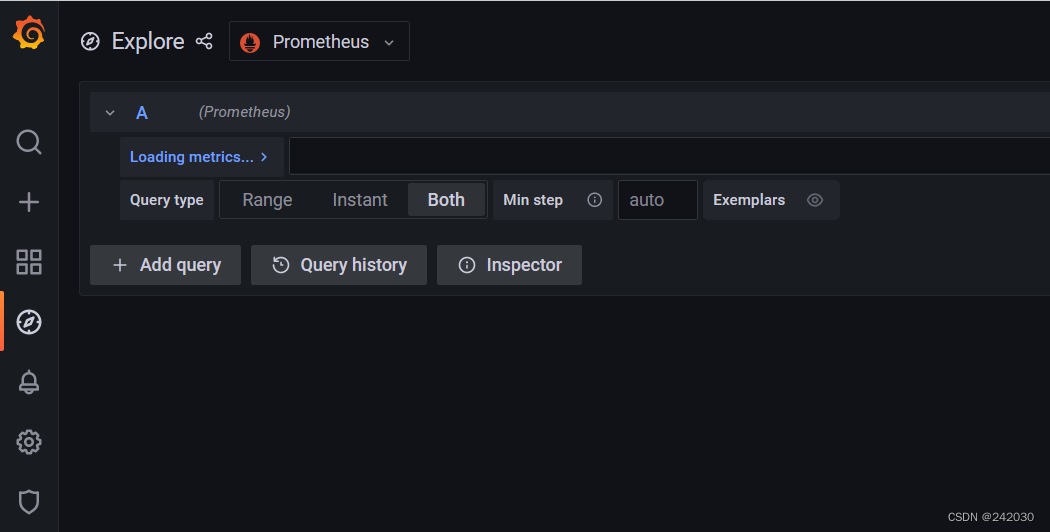Open the Prometheus data source dropdown

point(319,42)
